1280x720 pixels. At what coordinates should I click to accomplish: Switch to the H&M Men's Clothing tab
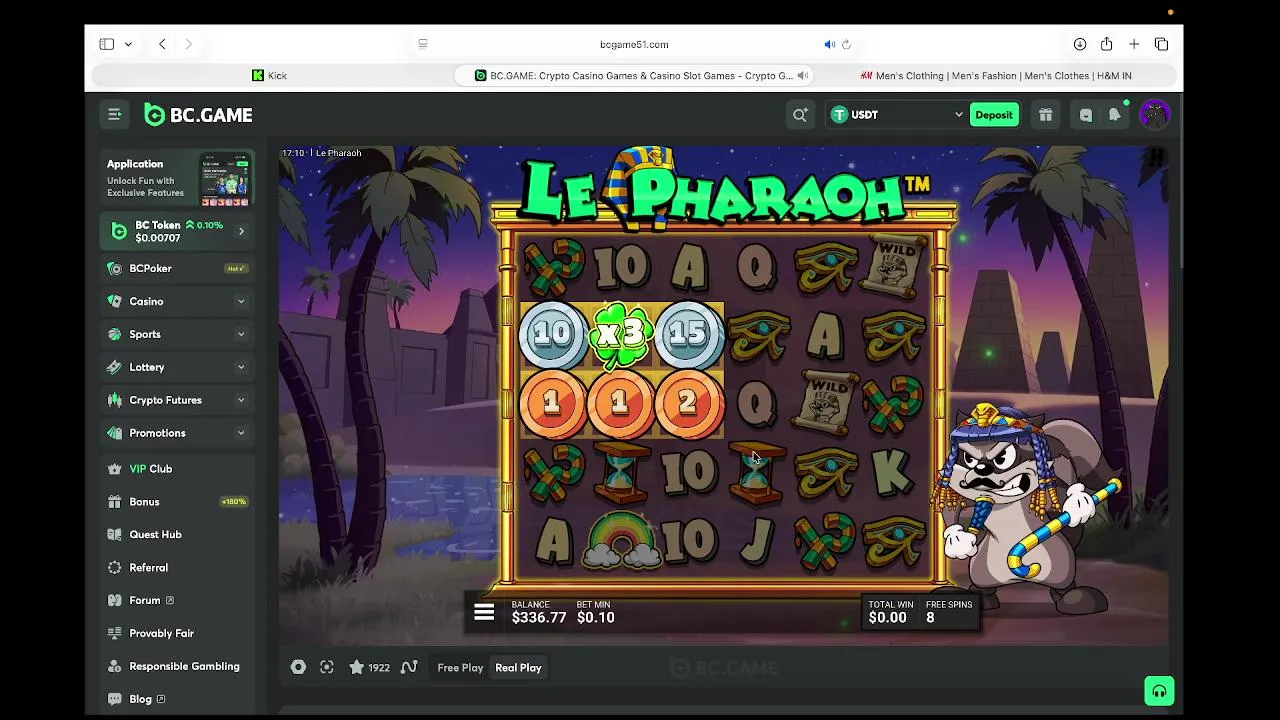click(x=996, y=75)
